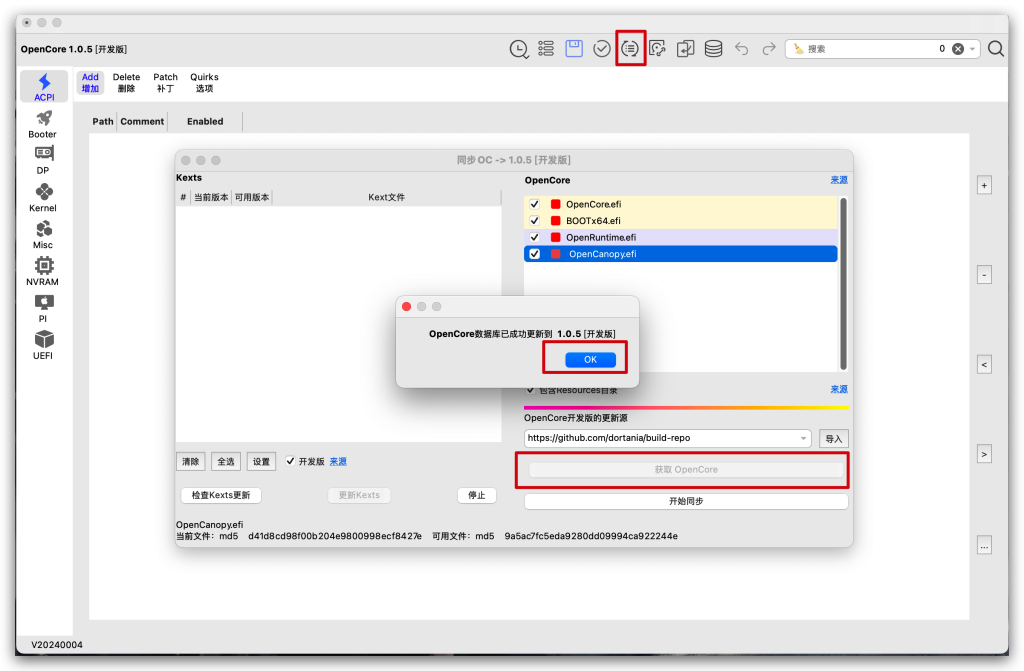1024x671 pixels.
Task: Click the gradient progress bar above update source
Action: coord(686,408)
